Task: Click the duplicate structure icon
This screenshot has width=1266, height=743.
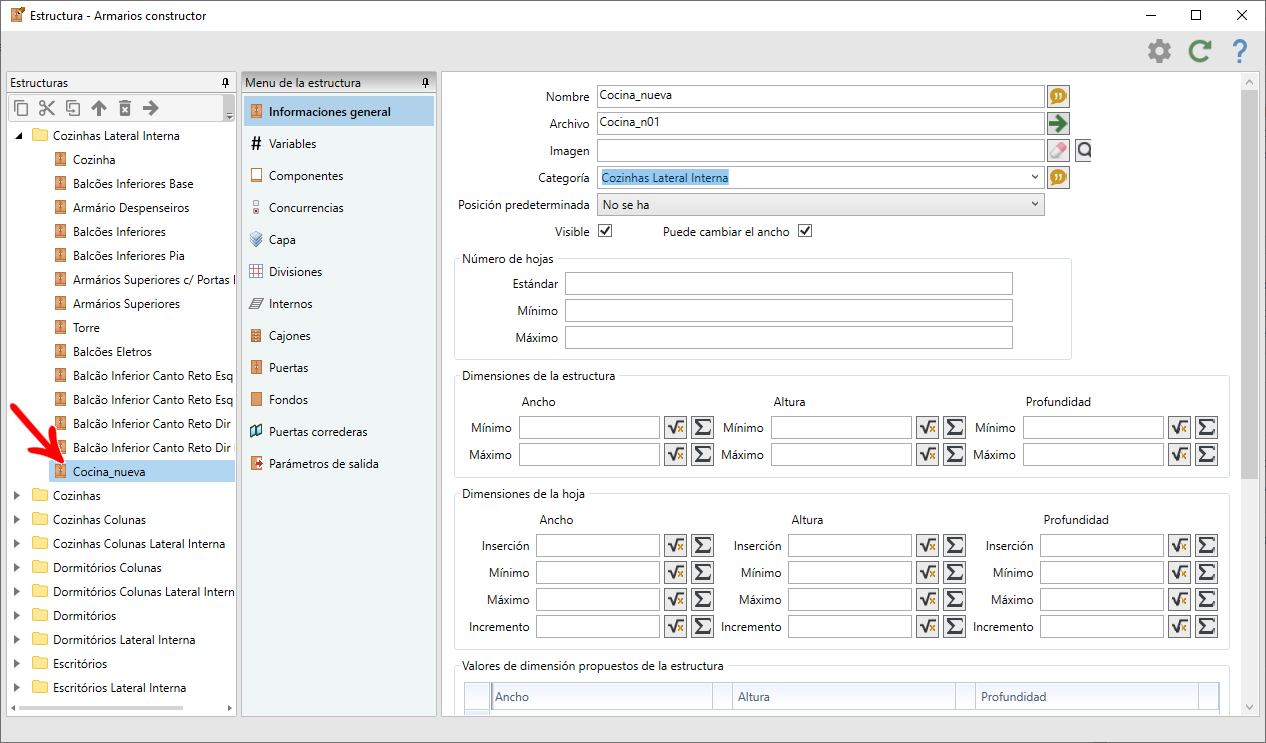Action: [x=73, y=108]
